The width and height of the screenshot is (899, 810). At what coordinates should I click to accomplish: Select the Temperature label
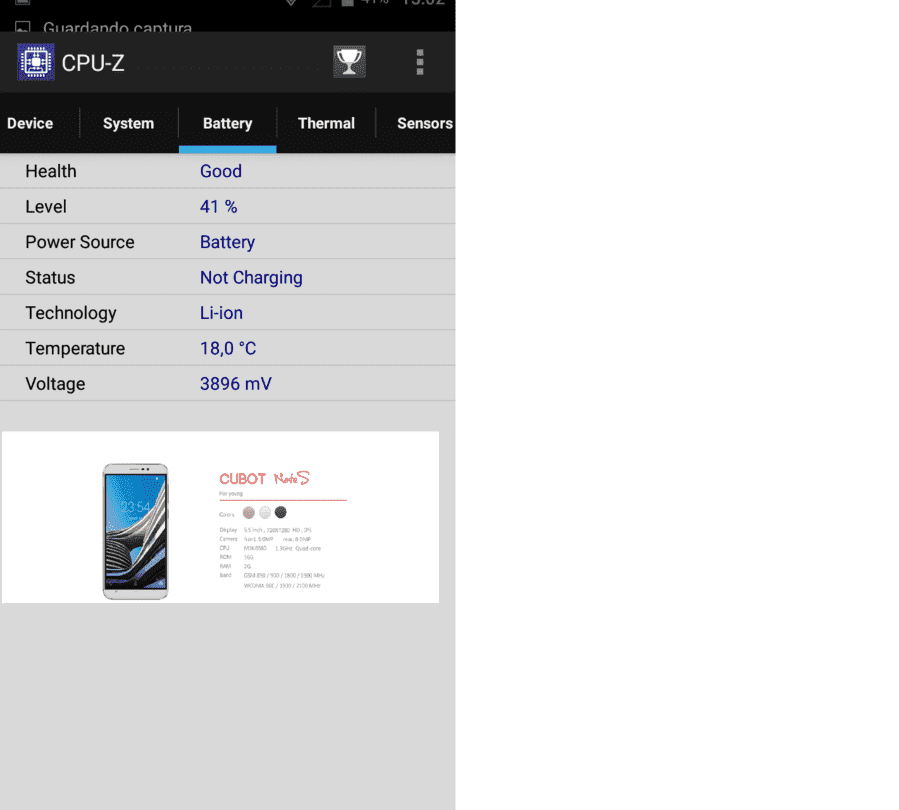(x=75, y=349)
